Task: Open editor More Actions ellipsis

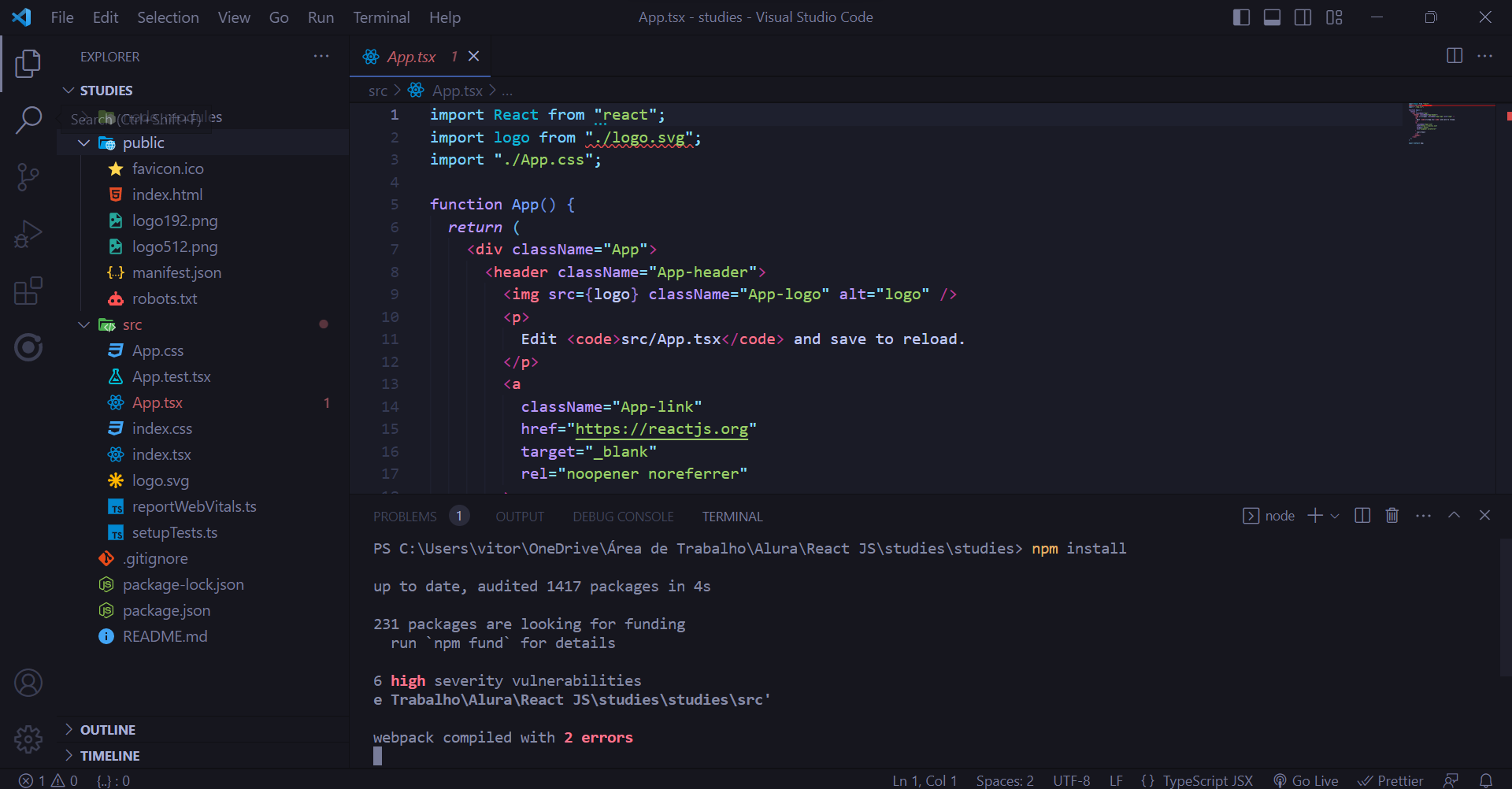Action: coord(1485,56)
